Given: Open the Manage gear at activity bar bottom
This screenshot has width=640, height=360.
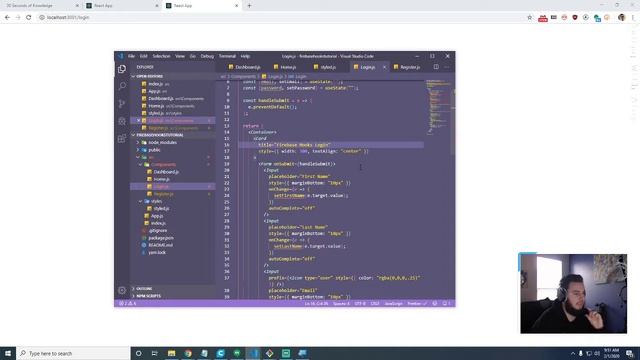Looking at the screenshot, I should (122, 290).
